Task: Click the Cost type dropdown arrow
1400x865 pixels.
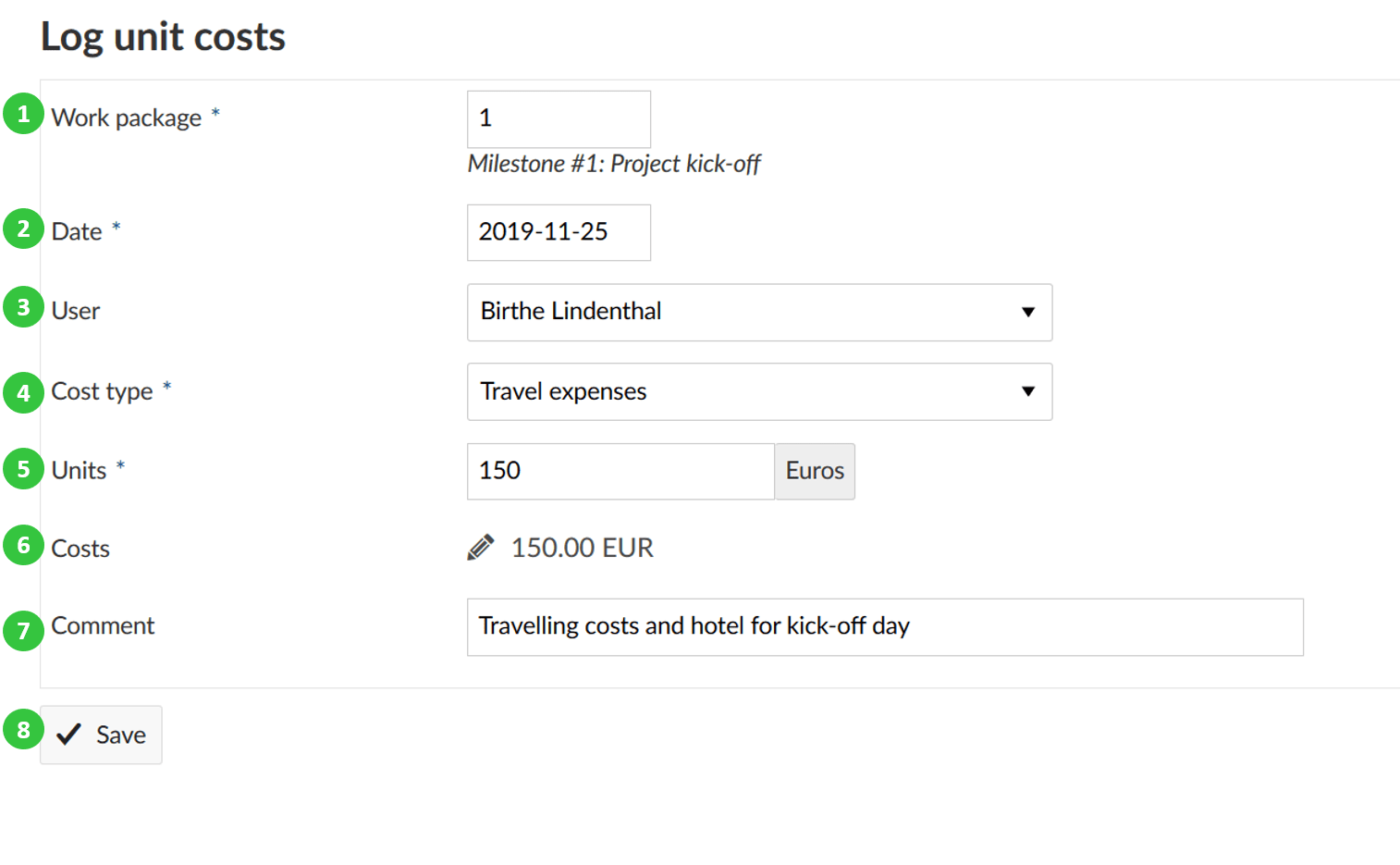Action: pos(1028,392)
